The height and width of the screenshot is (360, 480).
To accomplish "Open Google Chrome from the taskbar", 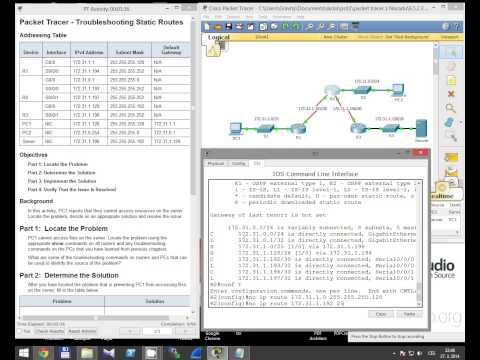I will pyautogui.click(x=43, y=353).
